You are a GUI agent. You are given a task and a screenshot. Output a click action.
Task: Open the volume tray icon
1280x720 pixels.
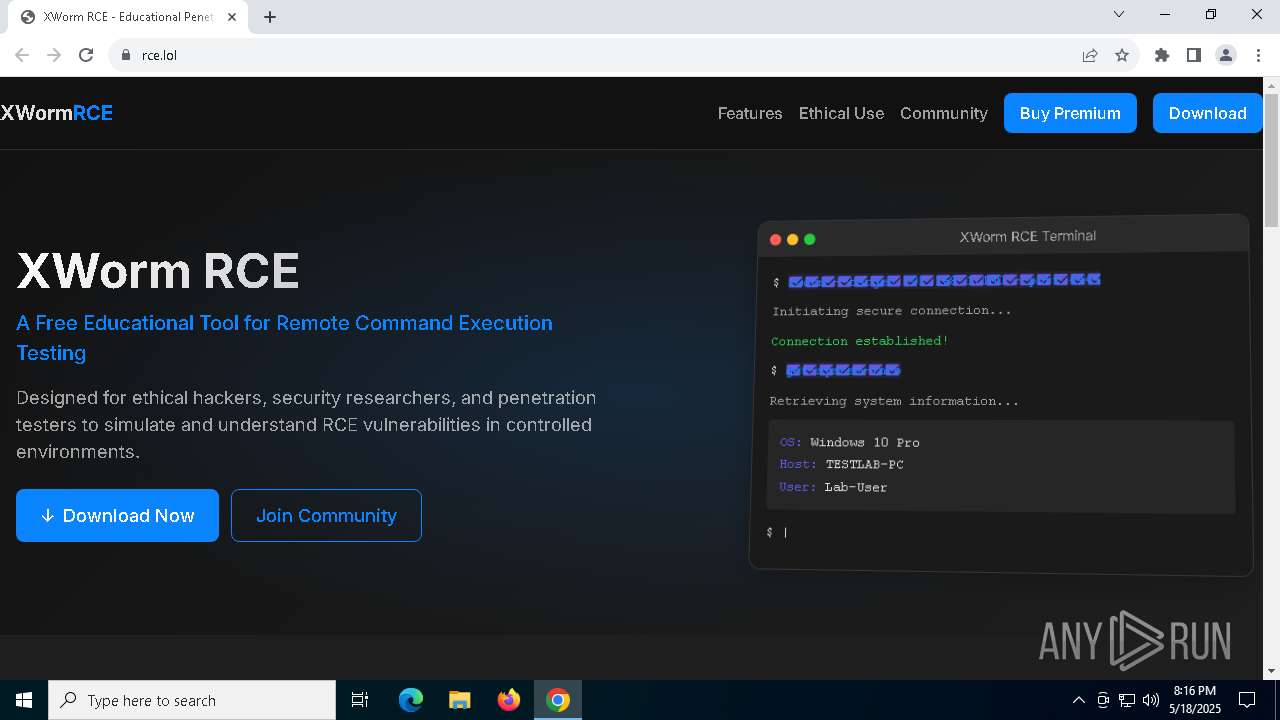coord(1151,700)
